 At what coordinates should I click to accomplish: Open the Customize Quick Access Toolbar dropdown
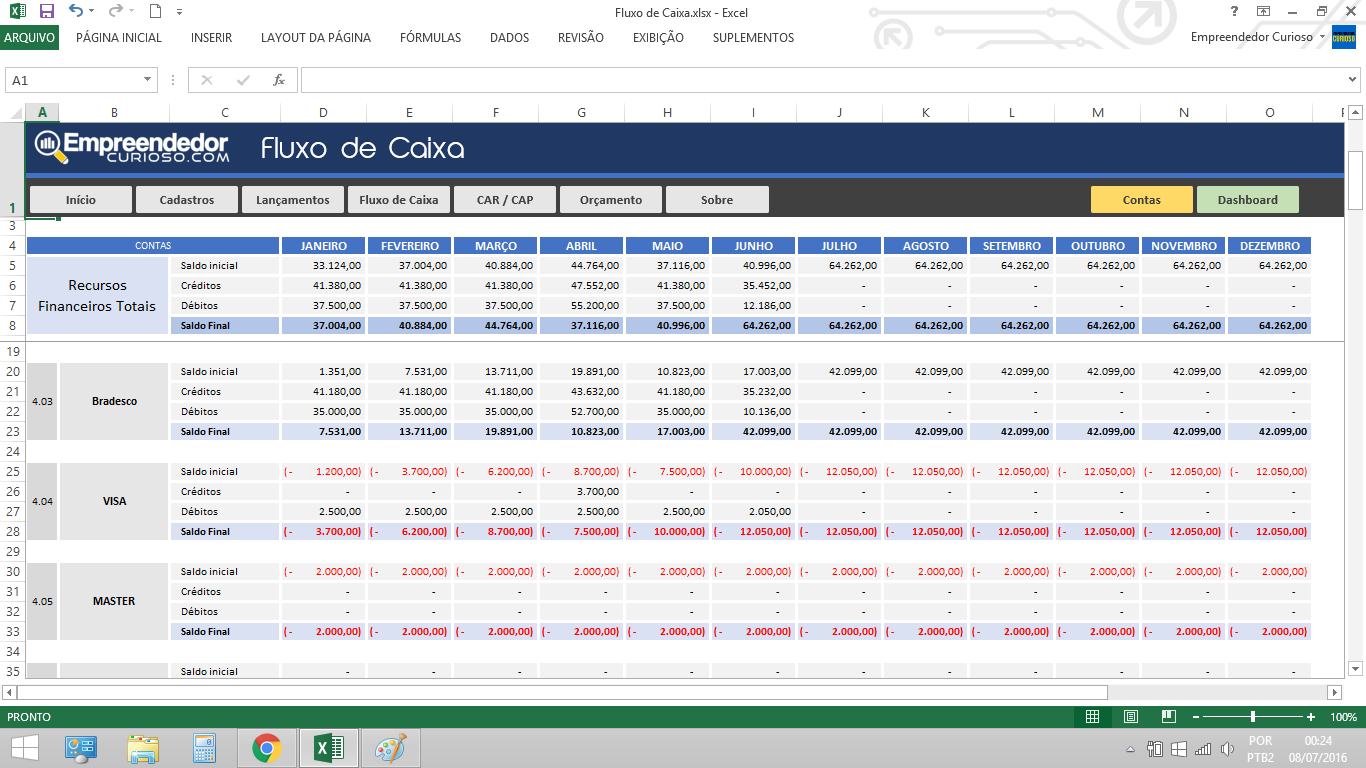[x=179, y=12]
